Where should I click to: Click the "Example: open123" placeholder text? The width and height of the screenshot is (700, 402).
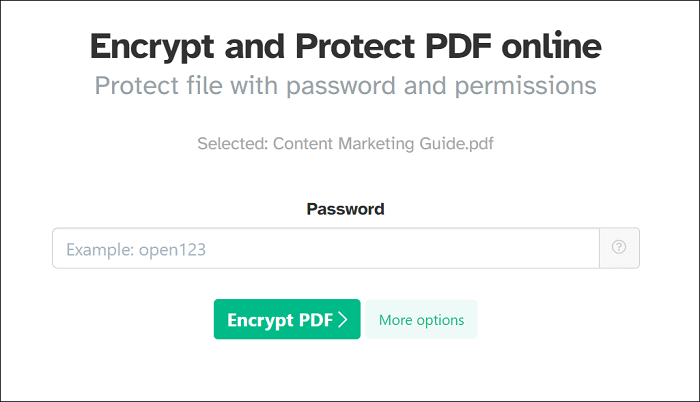click(x=136, y=249)
